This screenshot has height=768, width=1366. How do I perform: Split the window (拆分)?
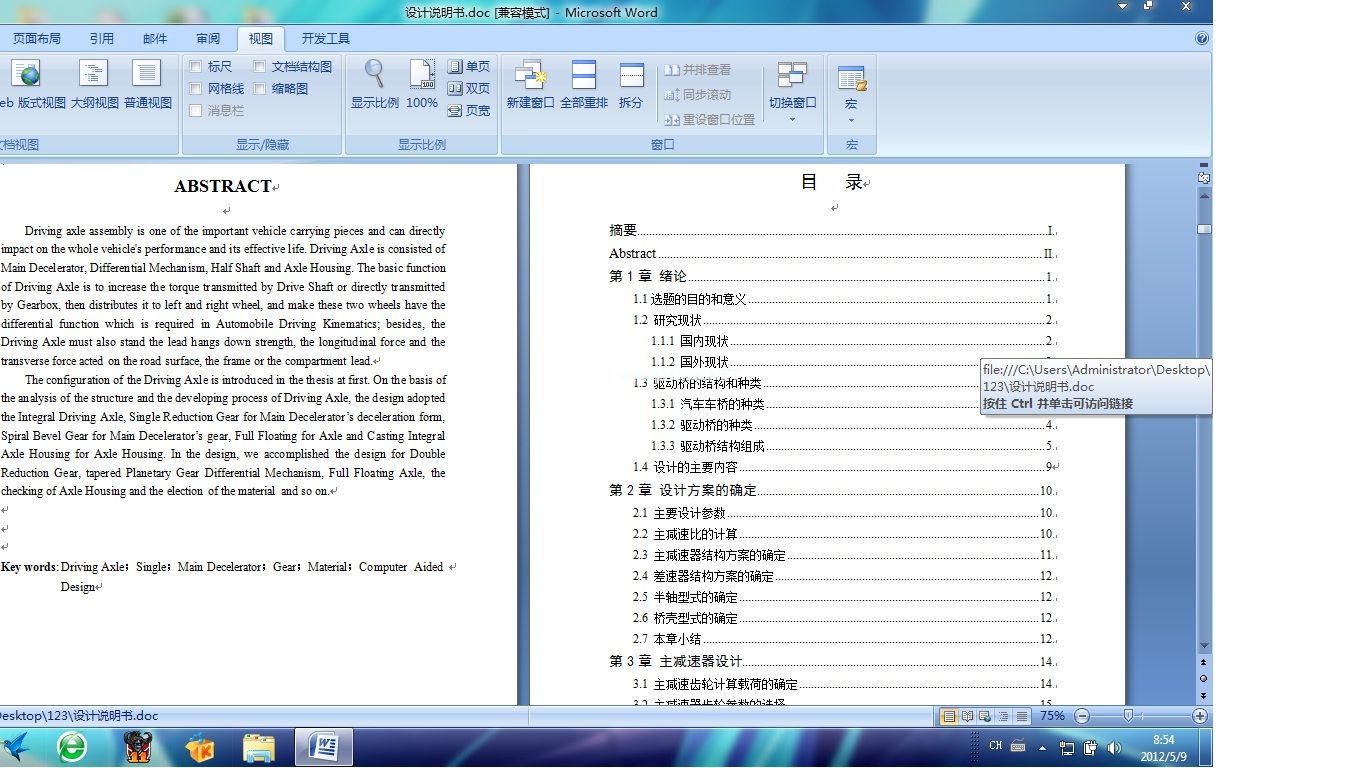pos(631,85)
